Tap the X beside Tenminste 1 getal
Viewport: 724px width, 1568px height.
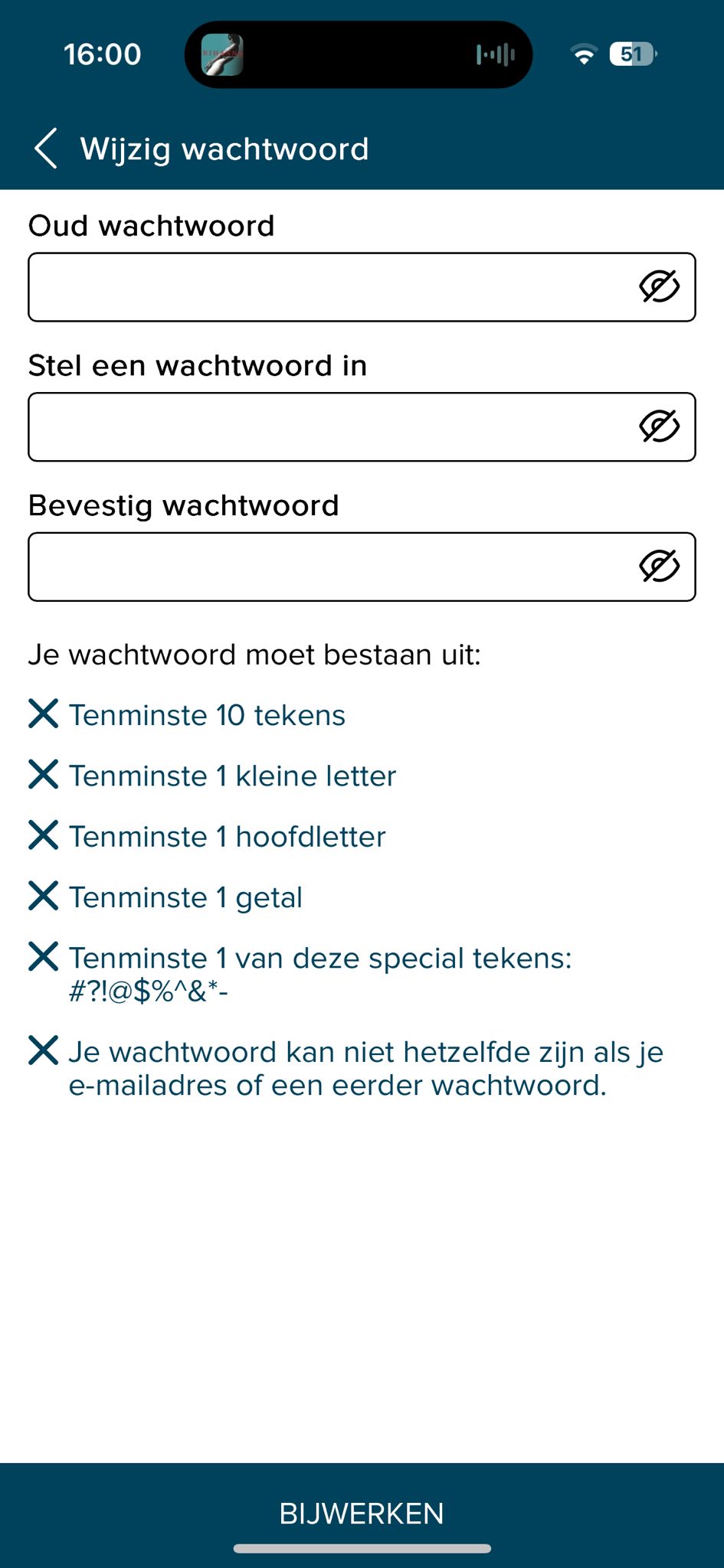44,896
